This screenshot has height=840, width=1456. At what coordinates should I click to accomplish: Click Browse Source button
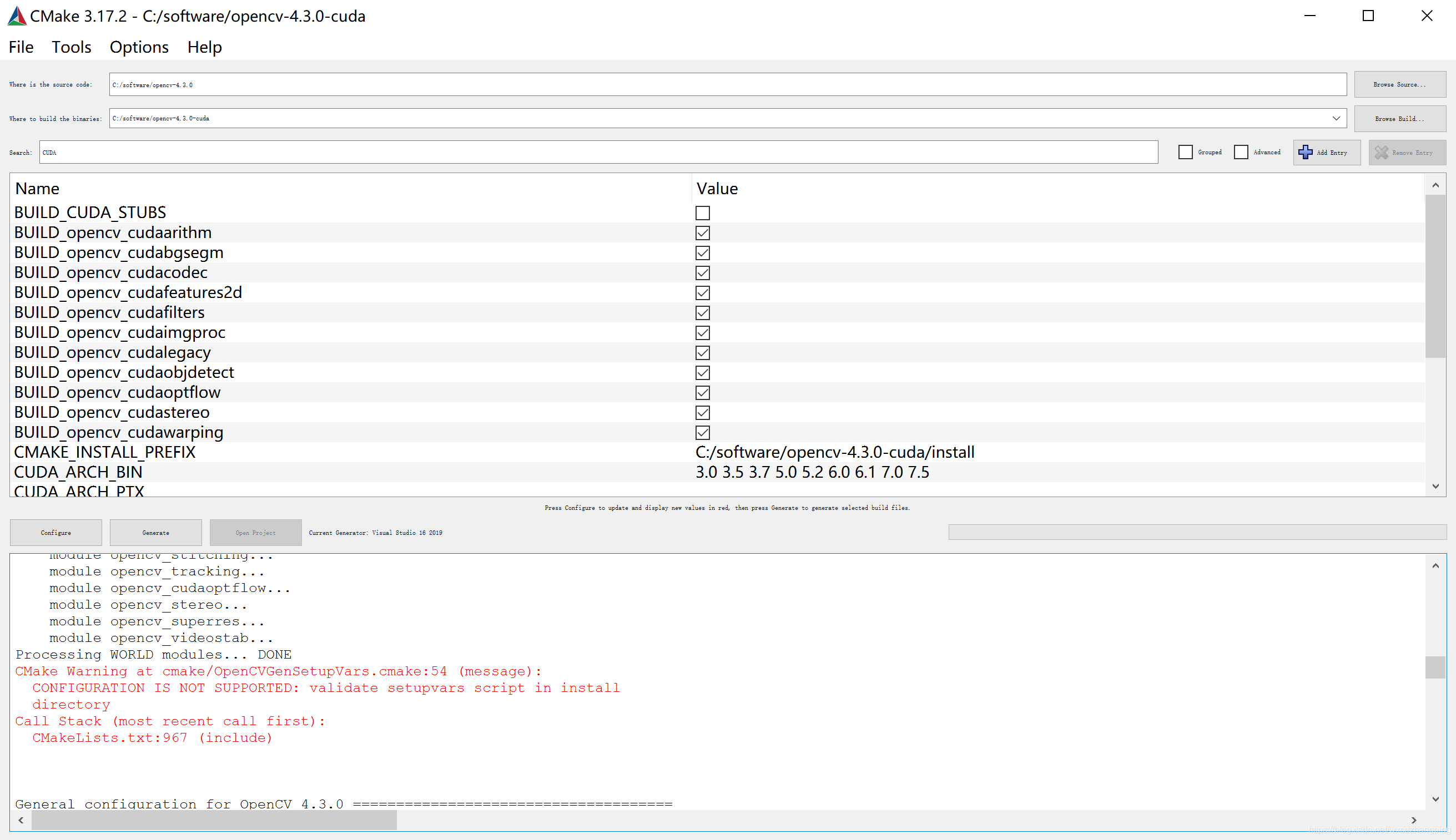pos(1399,85)
